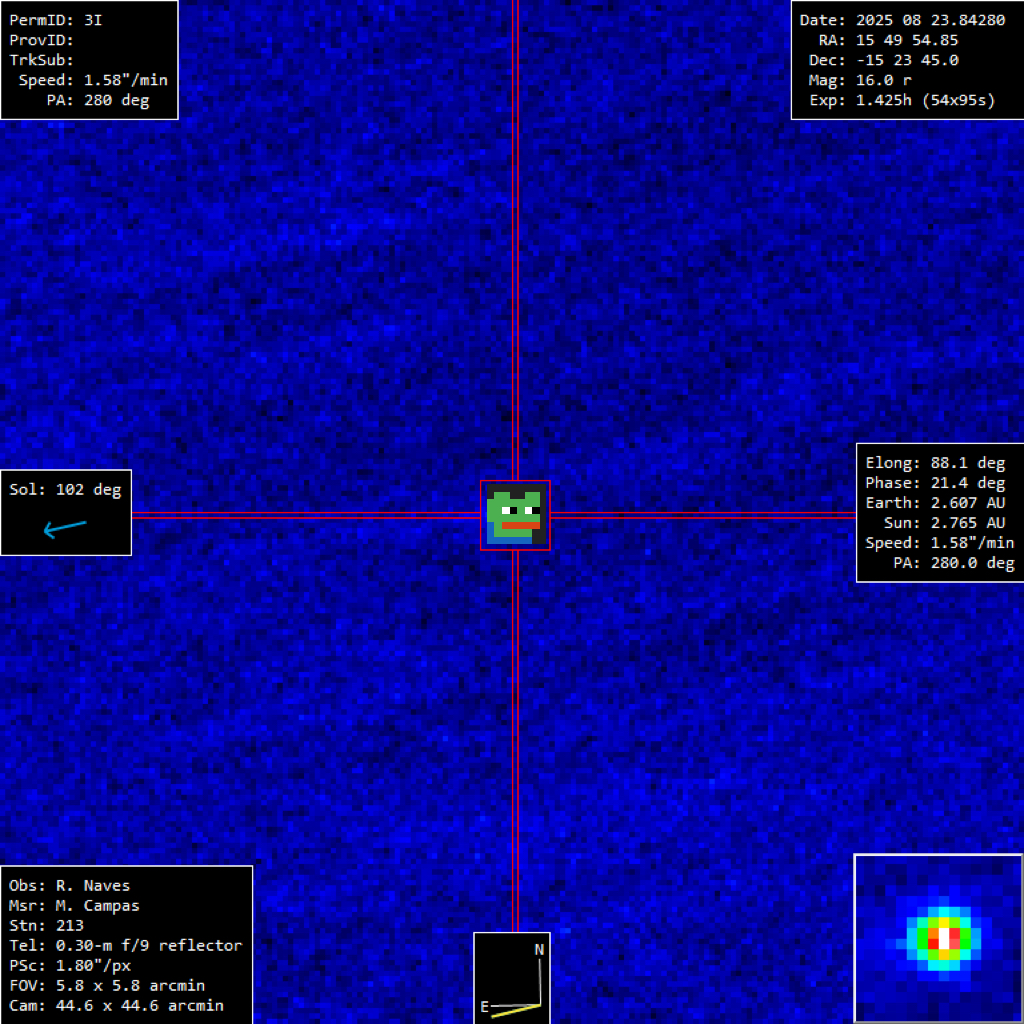Click the 'PermID: 3I' text
1024x1024 pixels.
click(56, 20)
